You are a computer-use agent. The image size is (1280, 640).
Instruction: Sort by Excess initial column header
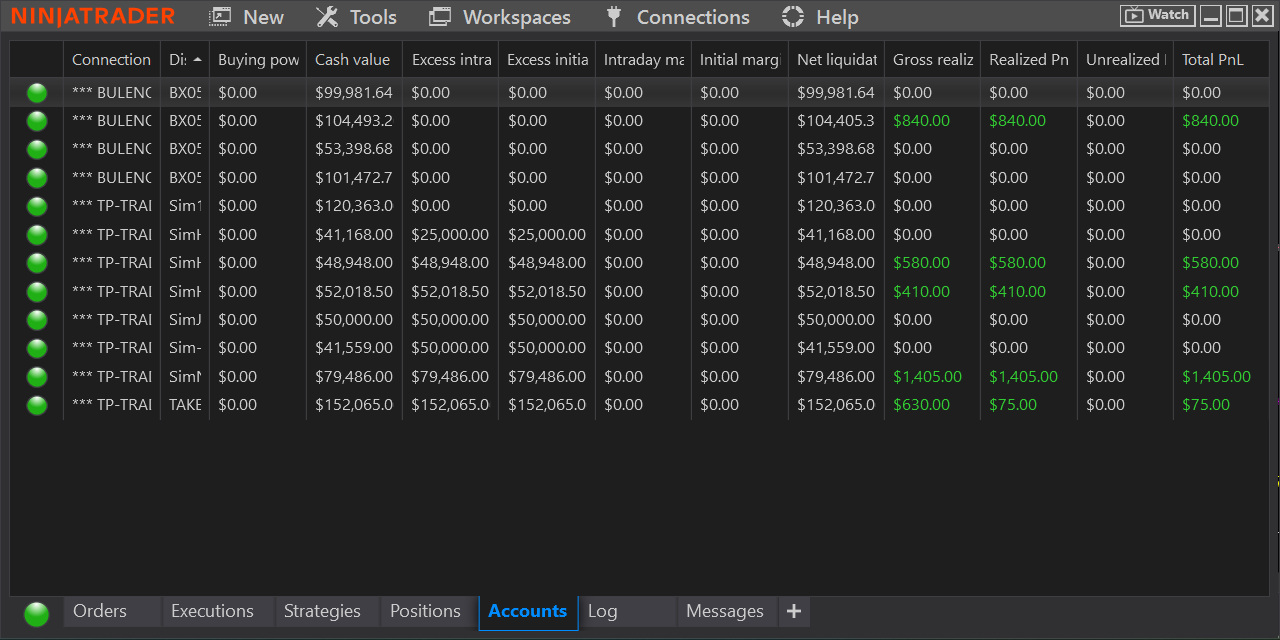pos(547,60)
